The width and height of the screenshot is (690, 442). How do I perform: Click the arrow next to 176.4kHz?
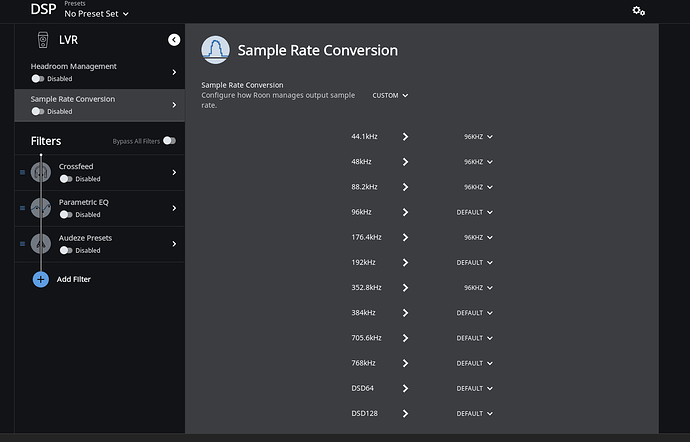click(405, 237)
